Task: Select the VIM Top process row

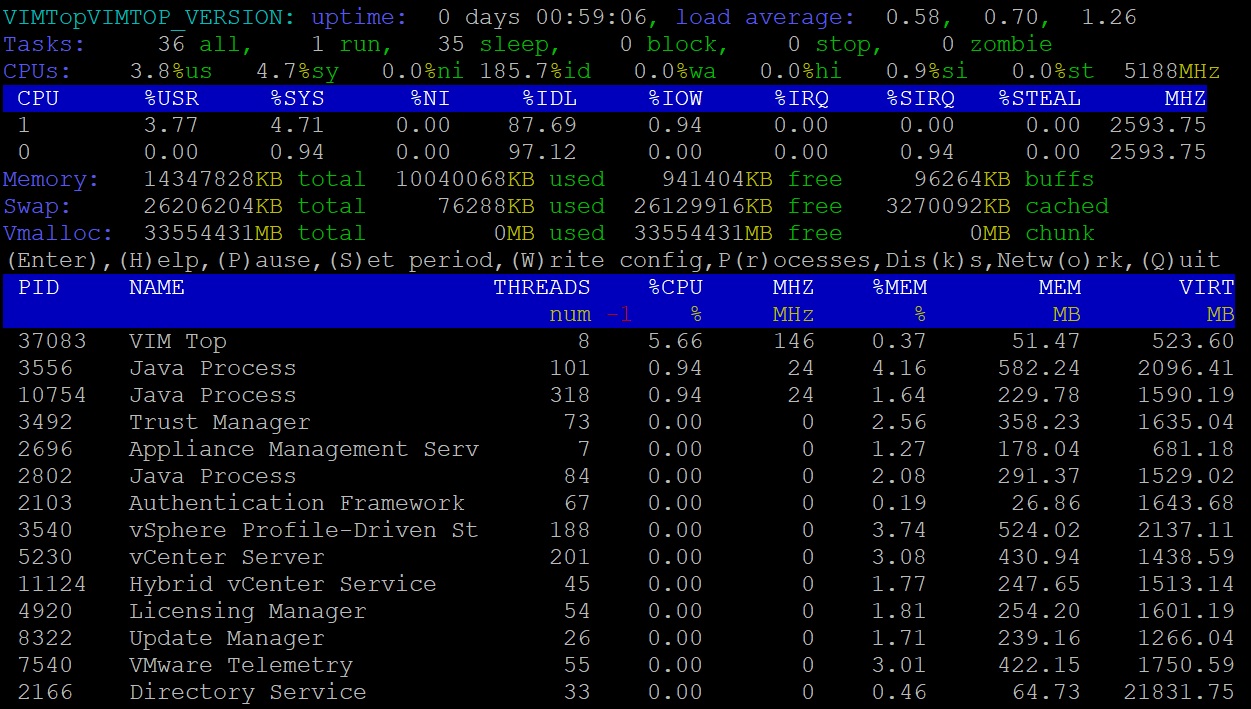Action: pyautogui.click(x=177, y=341)
